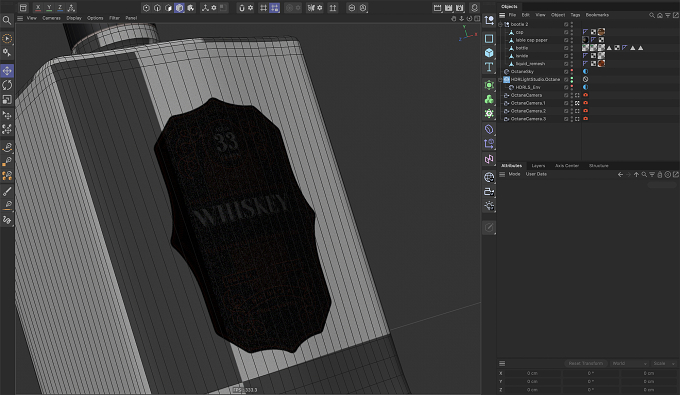Image resolution: width=680 pixels, height=395 pixels.
Task: Select the Rotate tool below Move
Action: point(7,85)
